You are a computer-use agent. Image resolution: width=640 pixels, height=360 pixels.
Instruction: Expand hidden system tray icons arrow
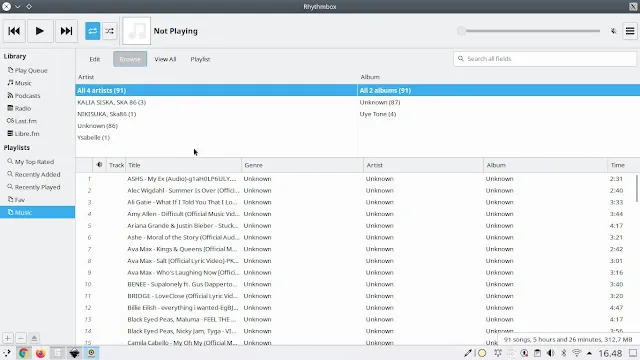589,353
